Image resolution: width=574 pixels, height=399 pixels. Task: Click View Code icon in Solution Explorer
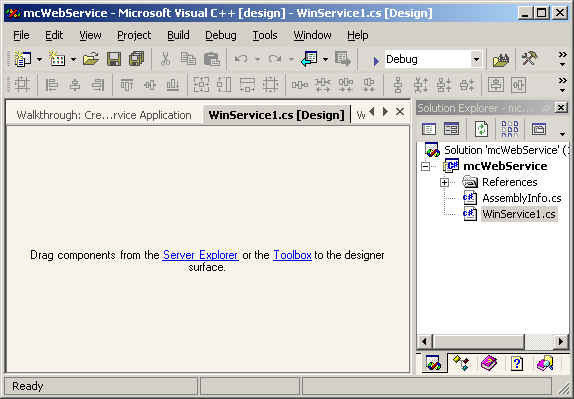(x=429, y=129)
